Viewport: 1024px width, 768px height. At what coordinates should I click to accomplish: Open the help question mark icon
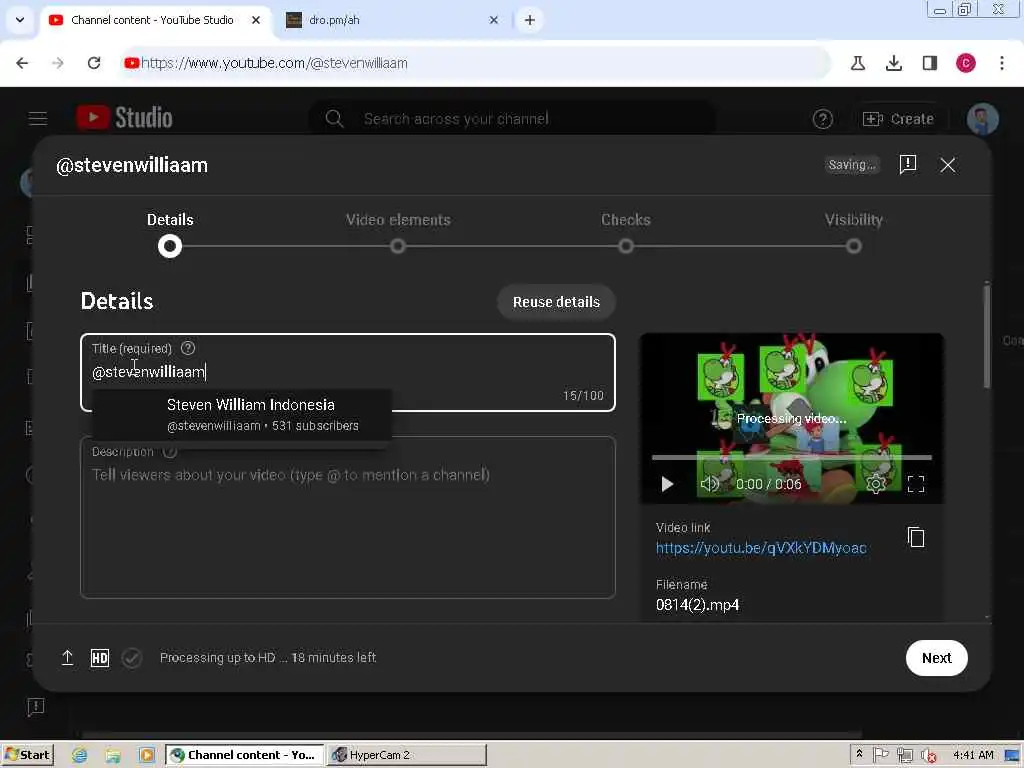pos(822,119)
